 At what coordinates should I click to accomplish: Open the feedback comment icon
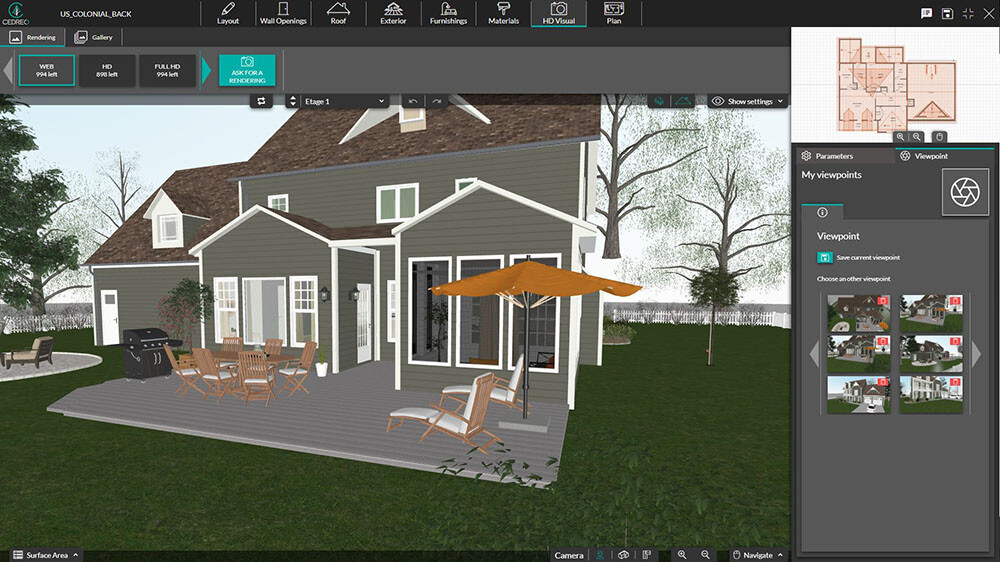click(x=926, y=13)
